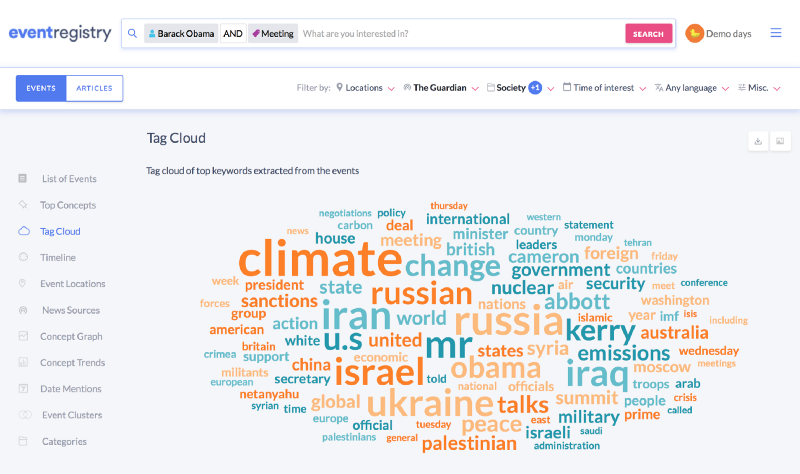The height and width of the screenshot is (474, 800).
Task: Click the magnifier icon in search bar
Action: [x=132, y=34]
